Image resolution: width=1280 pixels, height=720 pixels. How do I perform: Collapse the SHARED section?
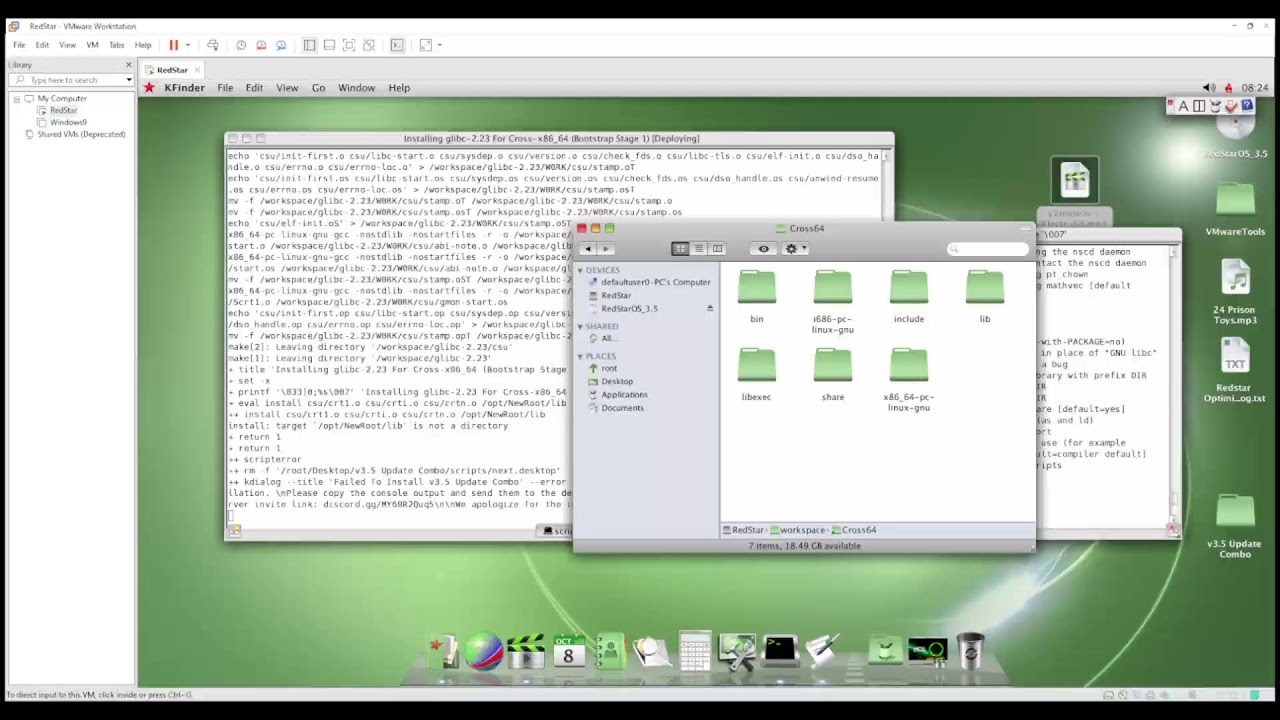580,327
